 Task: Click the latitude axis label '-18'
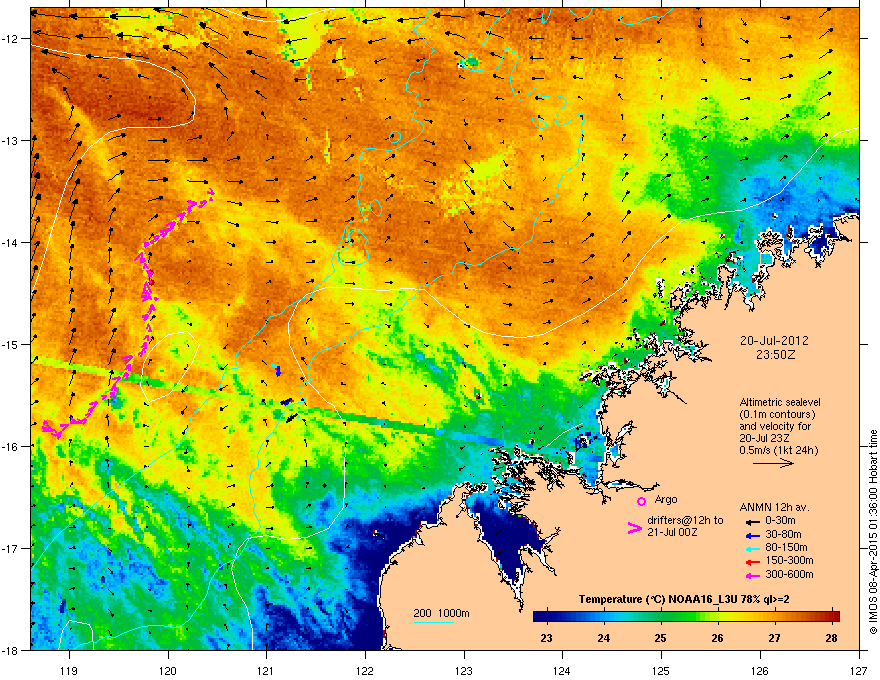coord(11,650)
